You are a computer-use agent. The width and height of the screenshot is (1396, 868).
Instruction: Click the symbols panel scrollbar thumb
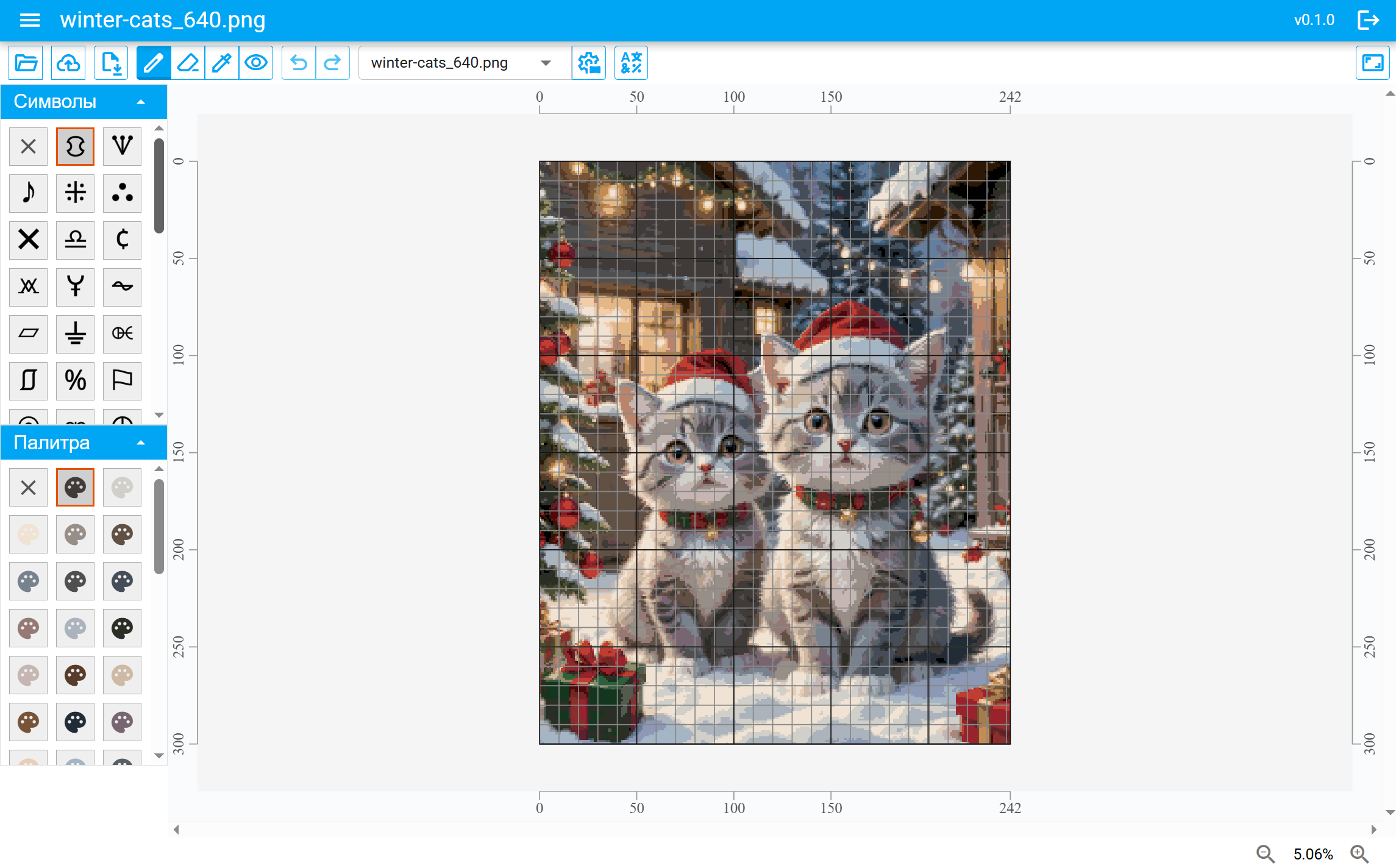(159, 186)
